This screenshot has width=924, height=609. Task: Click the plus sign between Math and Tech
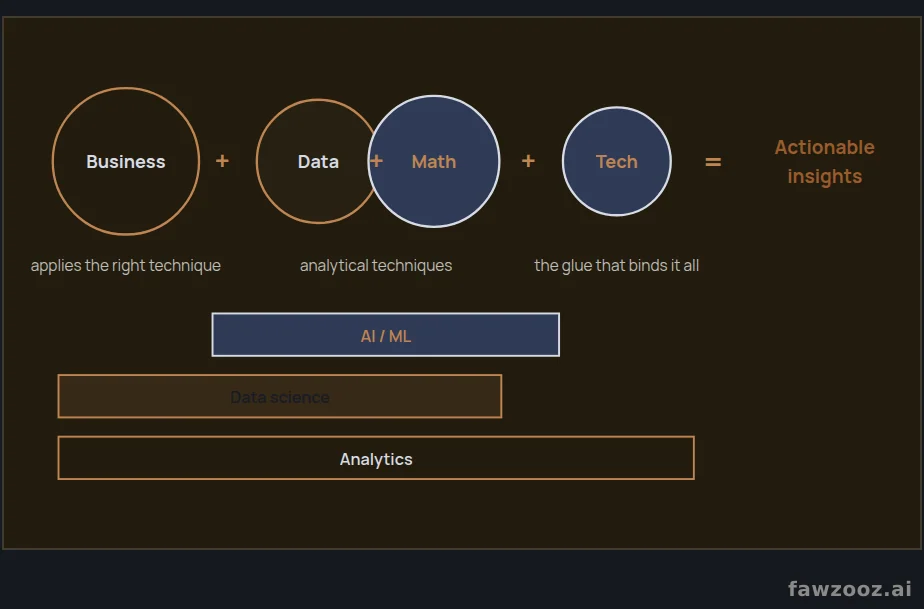point(529,161)
